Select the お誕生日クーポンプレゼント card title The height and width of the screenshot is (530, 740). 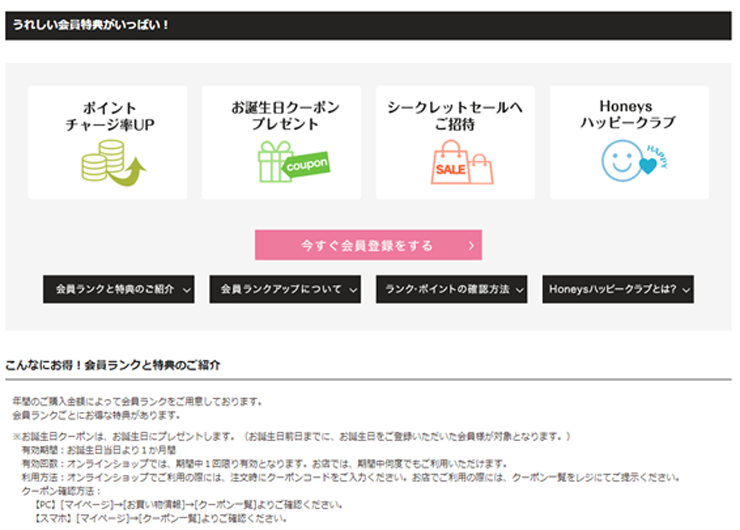click(285, 116)
